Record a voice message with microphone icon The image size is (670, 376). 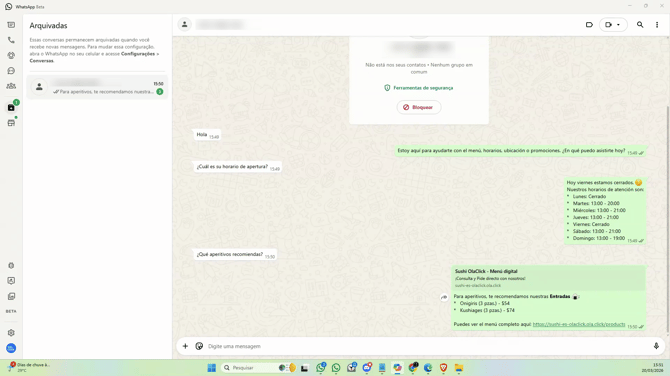point(656,346)
